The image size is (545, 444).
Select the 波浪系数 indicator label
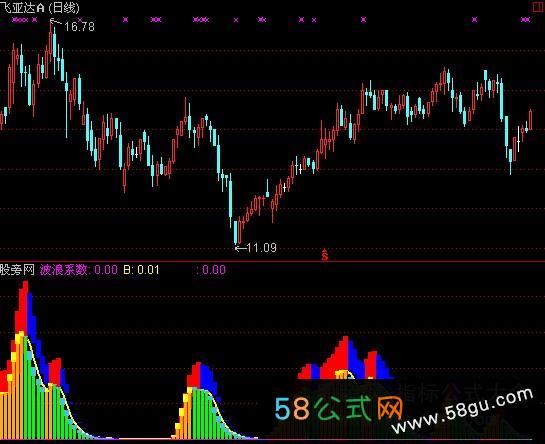click(64, 269)
